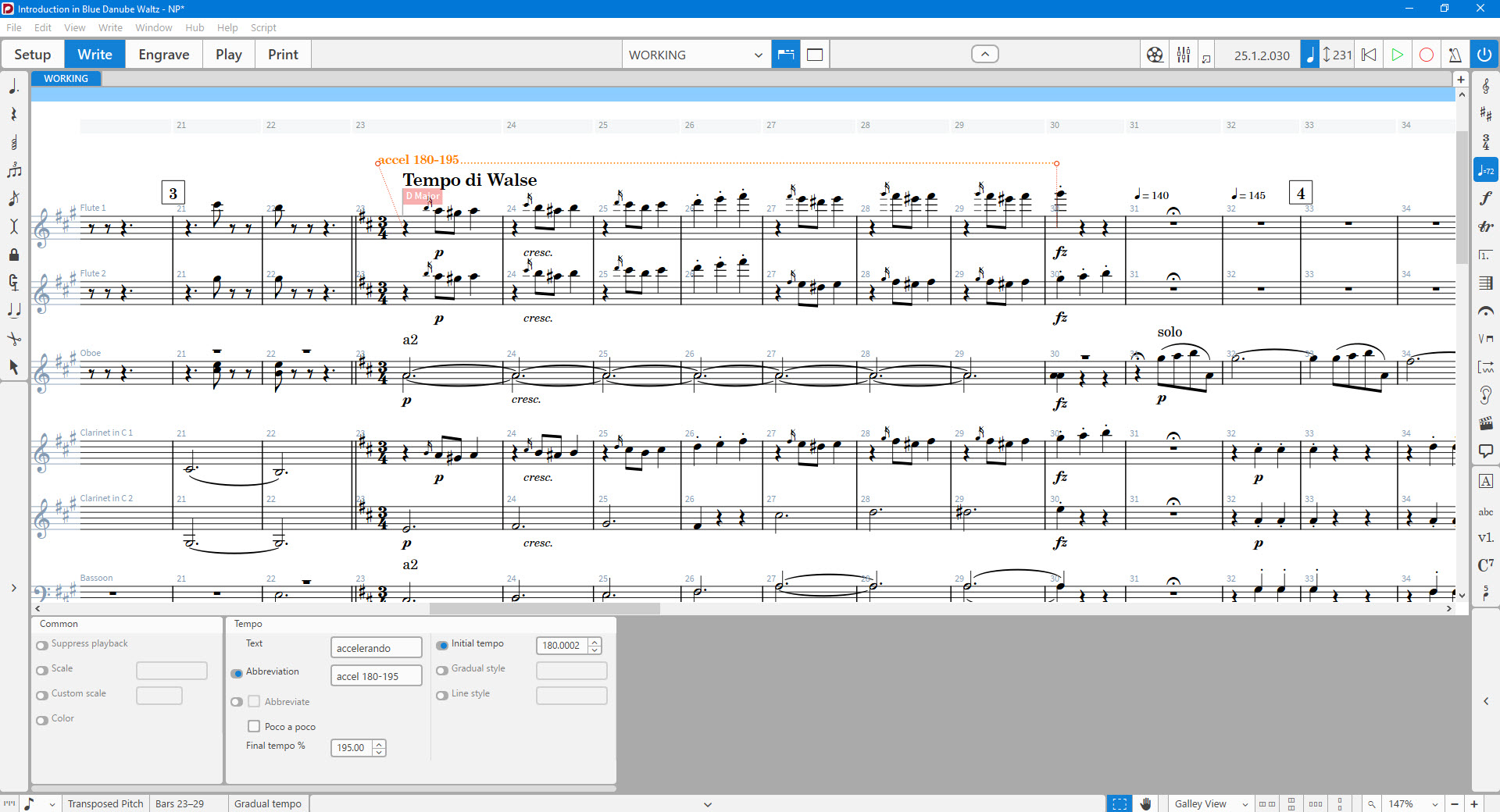Select the dotted notes tool

click(14, 87)
